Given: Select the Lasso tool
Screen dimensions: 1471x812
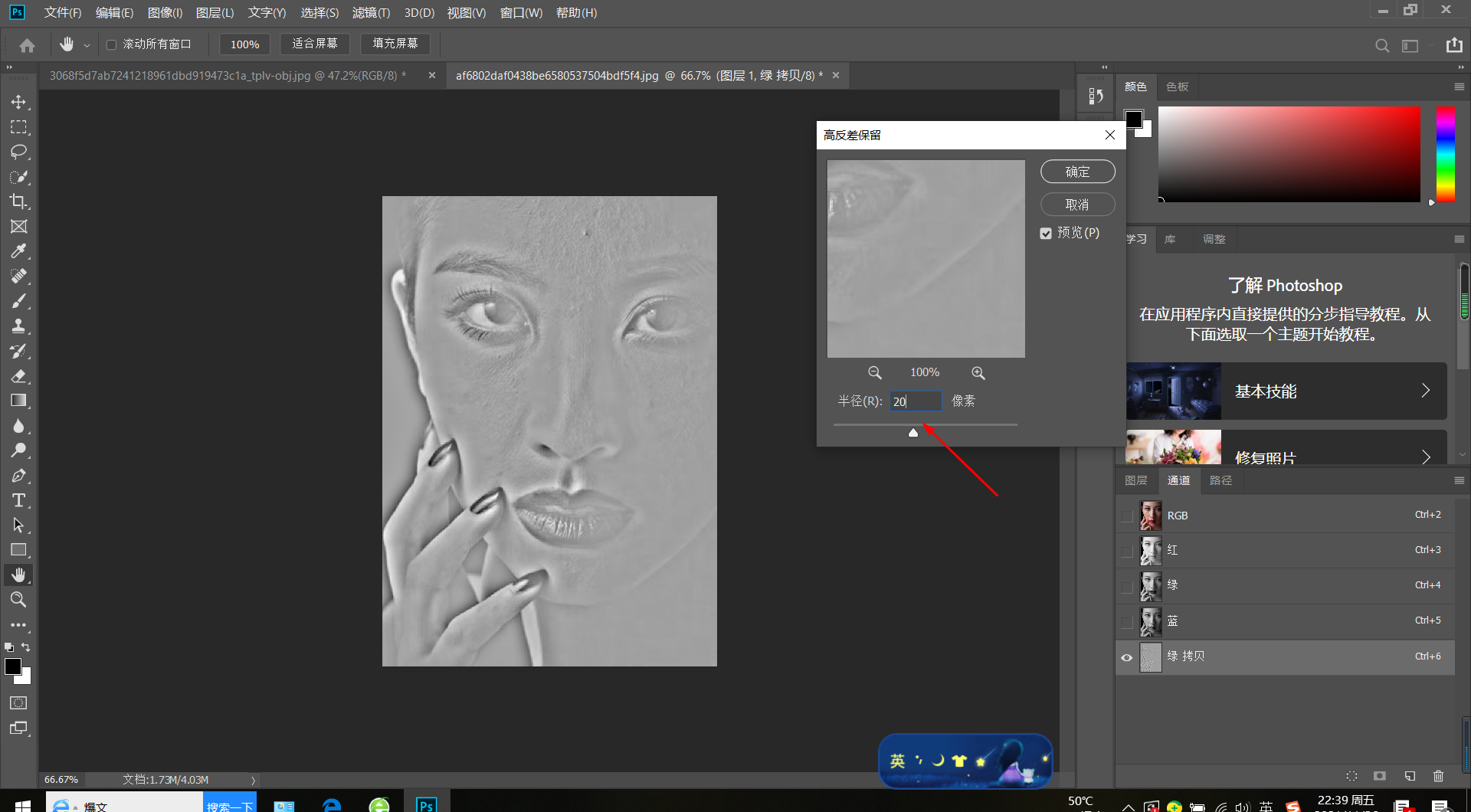Looking at the screenshot, I should tap(18, 152).
